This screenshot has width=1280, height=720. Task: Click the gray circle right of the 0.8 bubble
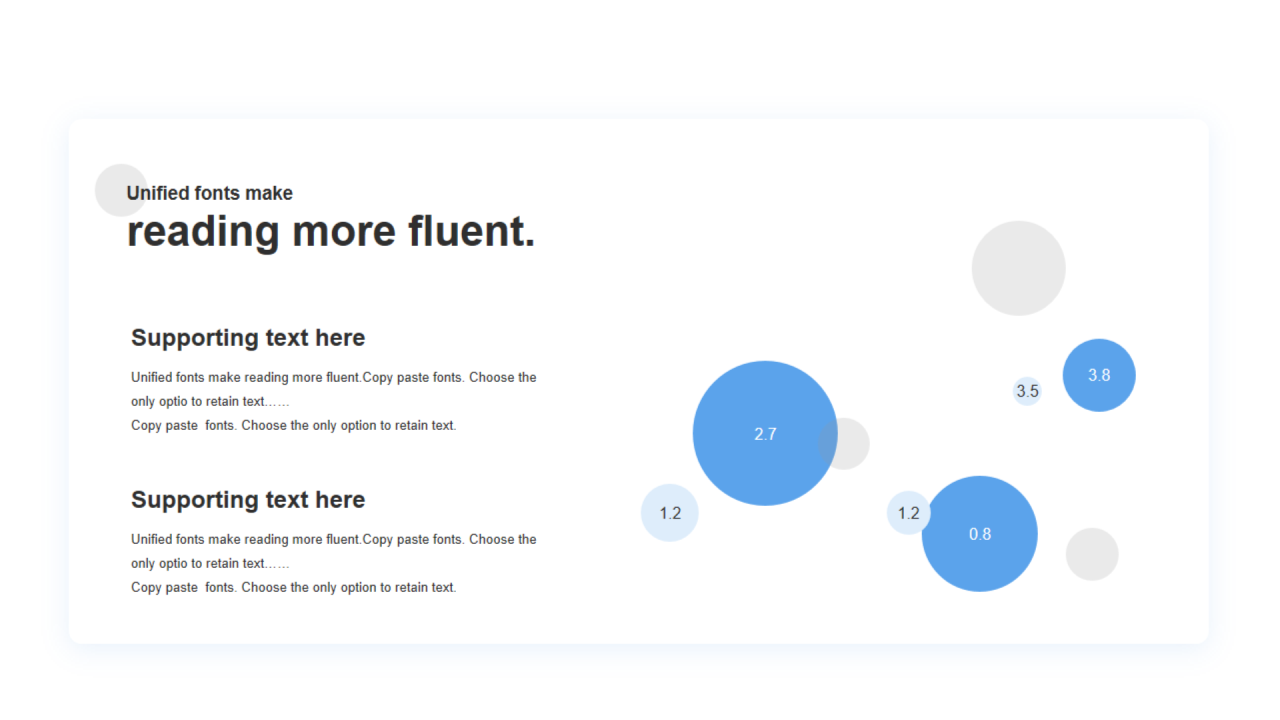1092,554
